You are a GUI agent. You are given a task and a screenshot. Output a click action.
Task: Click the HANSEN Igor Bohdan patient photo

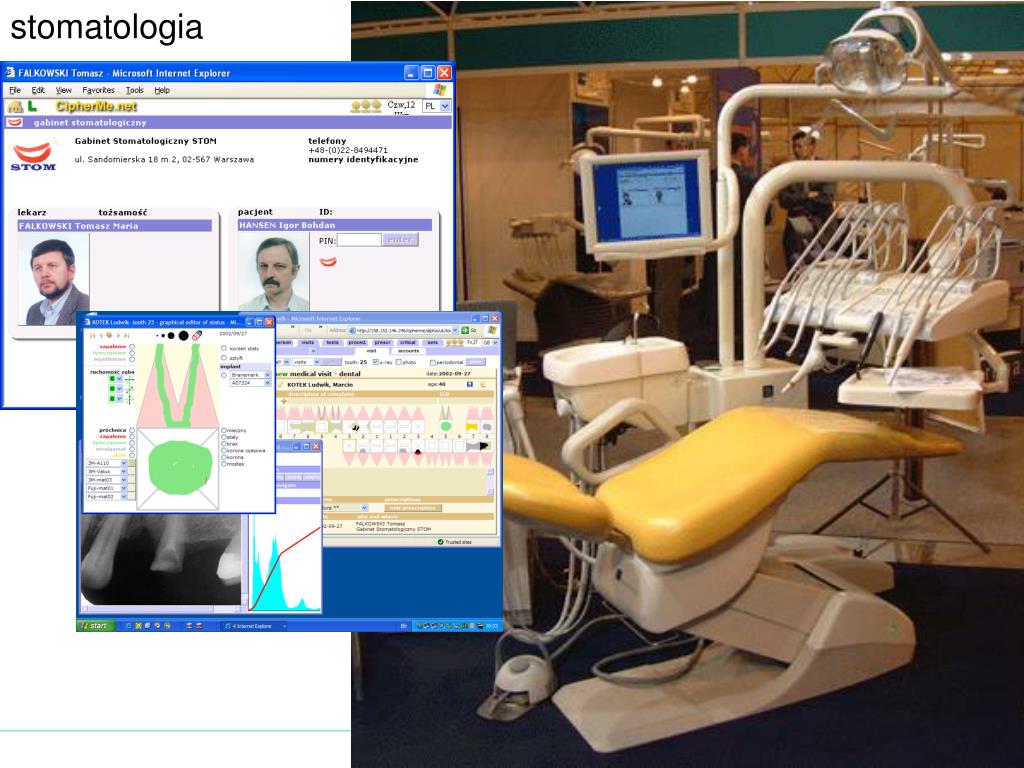point(274,273)
